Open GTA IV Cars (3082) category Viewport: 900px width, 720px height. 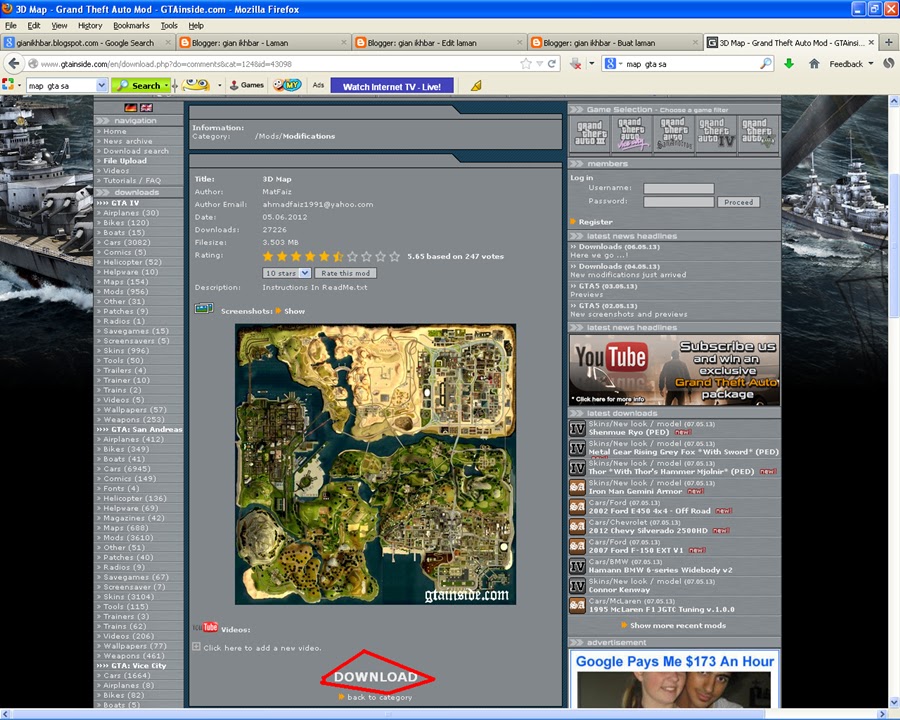coord(126,242)
